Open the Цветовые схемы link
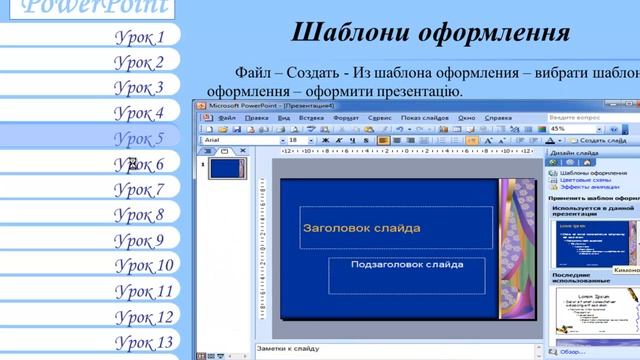The height and width of the screenshot is (360, 640). coord(585,180)
